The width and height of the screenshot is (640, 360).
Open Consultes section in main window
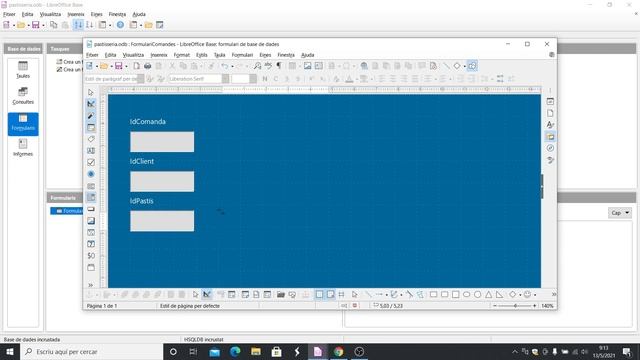click(23, 96)
